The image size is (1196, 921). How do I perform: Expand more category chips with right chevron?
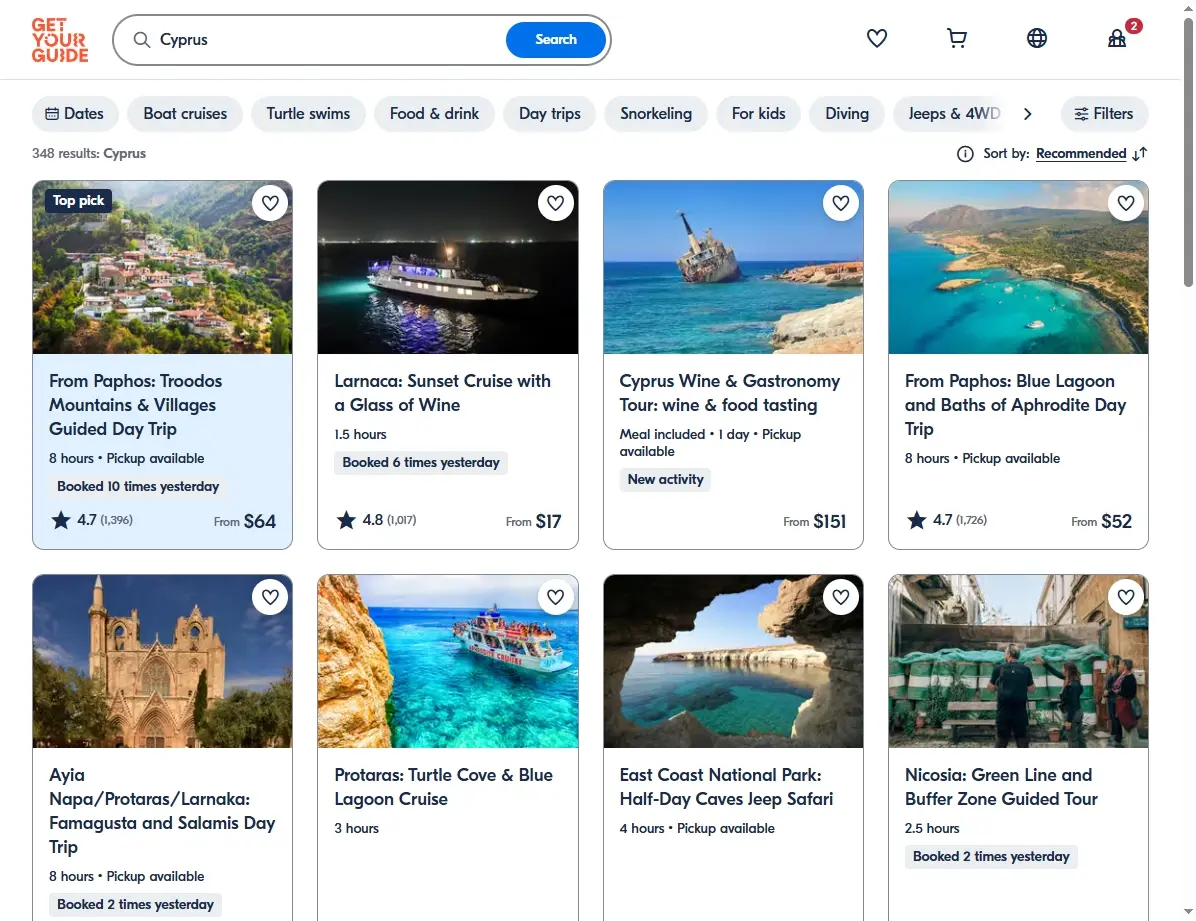coord(1027,114)
